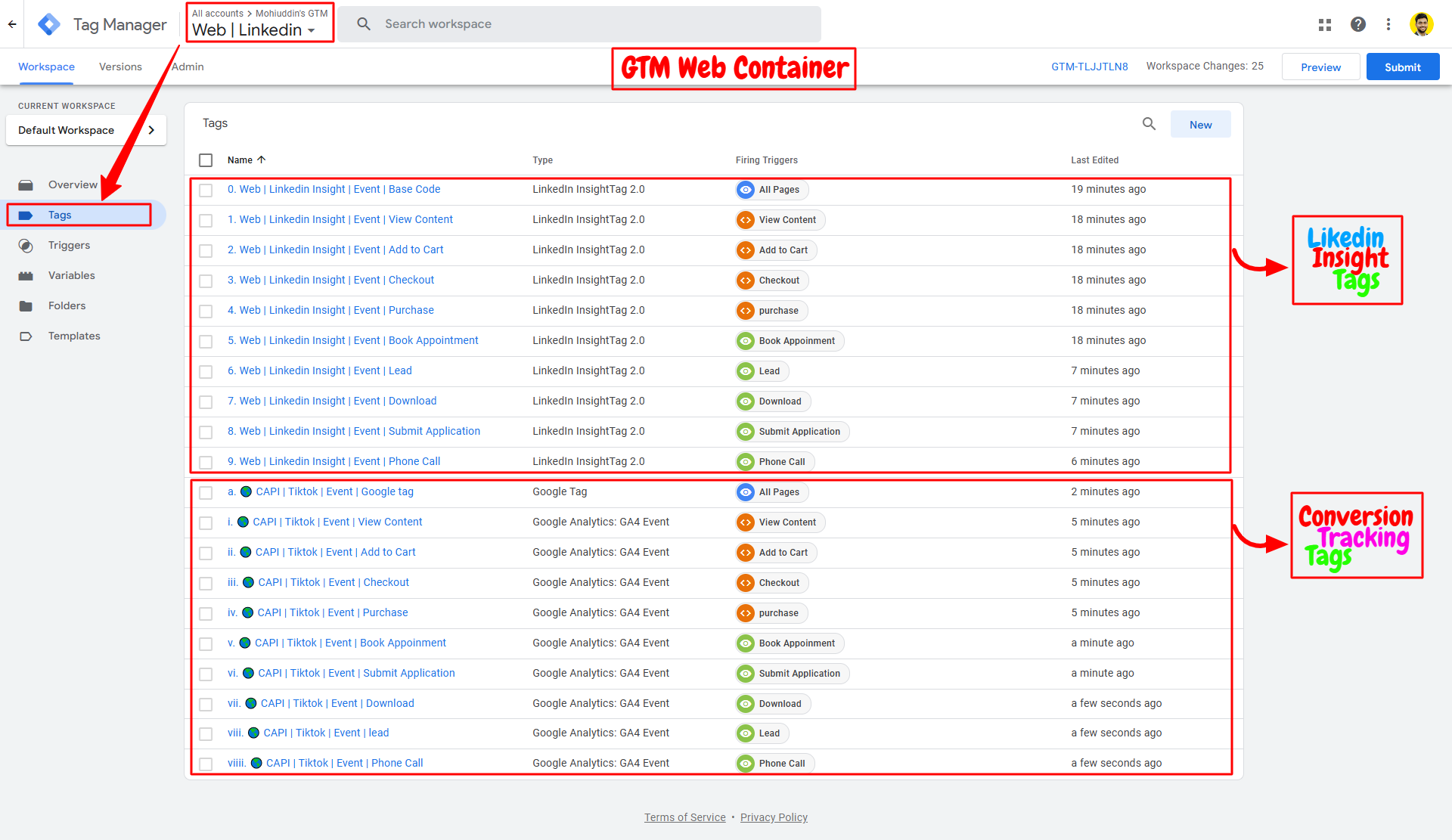Switch to the Admin tab
The image size is (1452, 840).
coord(188,67)
